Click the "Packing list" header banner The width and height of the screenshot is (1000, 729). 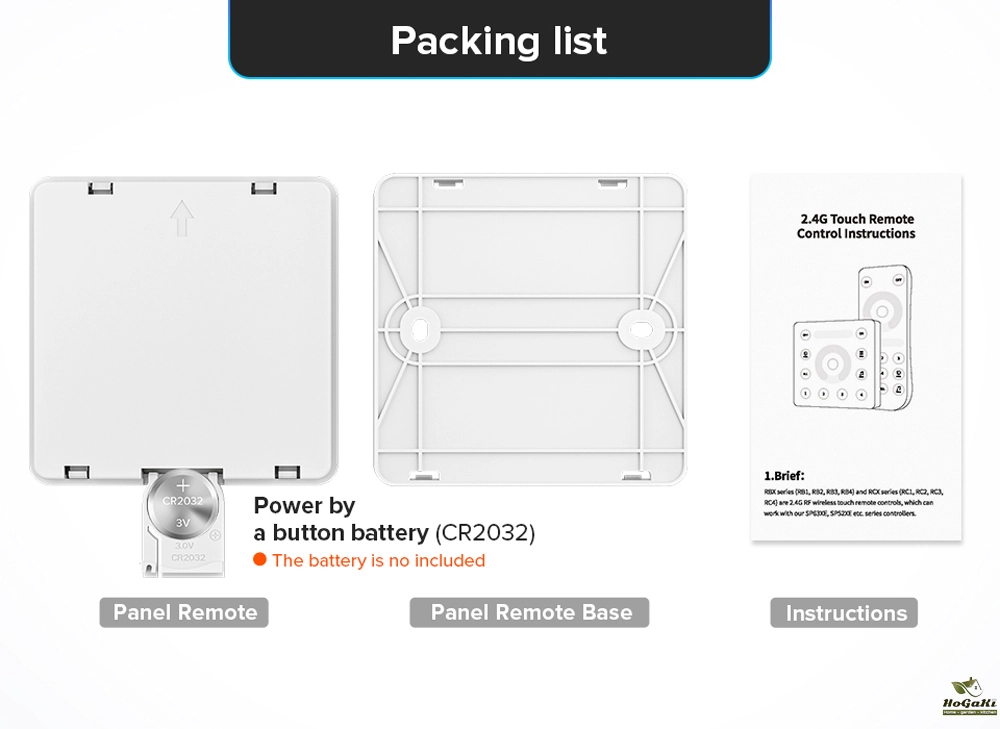(499, 40)
